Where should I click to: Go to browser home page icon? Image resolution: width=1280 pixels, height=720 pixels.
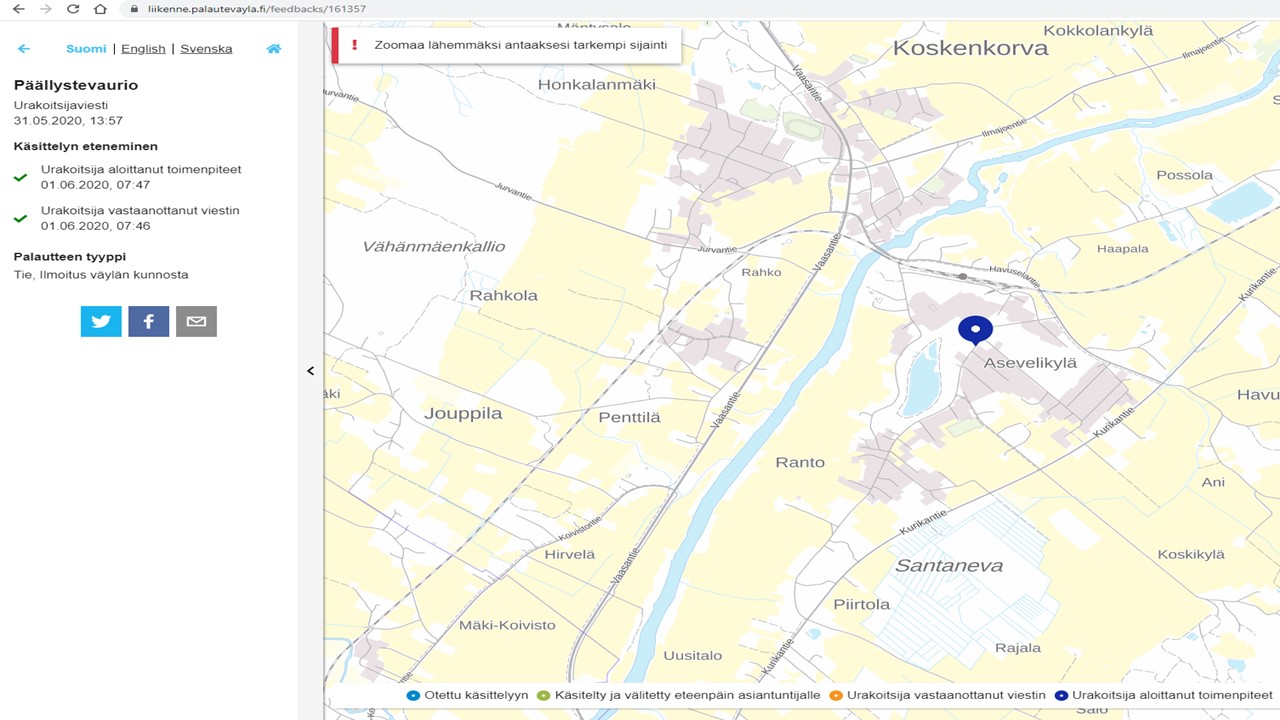(100, 9)
